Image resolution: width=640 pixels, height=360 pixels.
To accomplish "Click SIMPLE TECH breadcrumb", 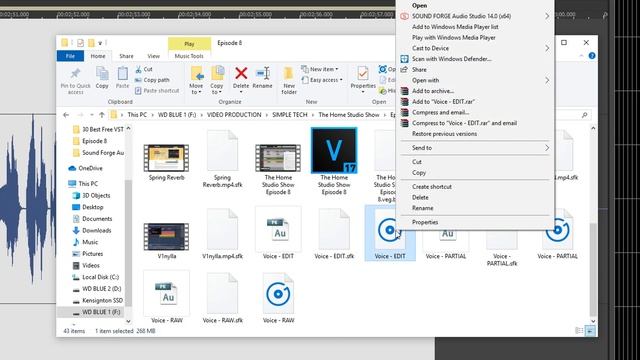I will (x=289, y=115).
